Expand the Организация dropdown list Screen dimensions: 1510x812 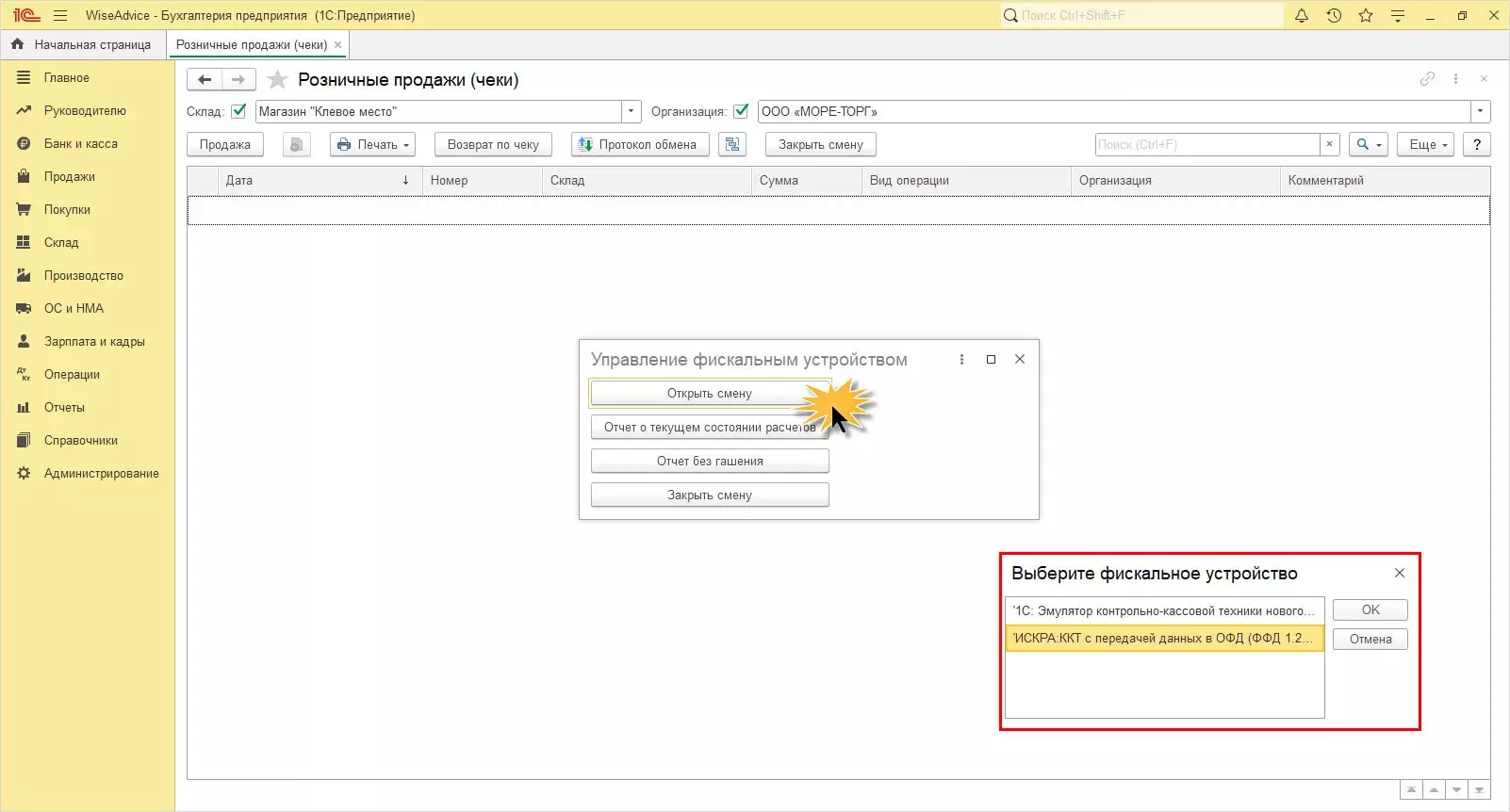click(1481, 111)
